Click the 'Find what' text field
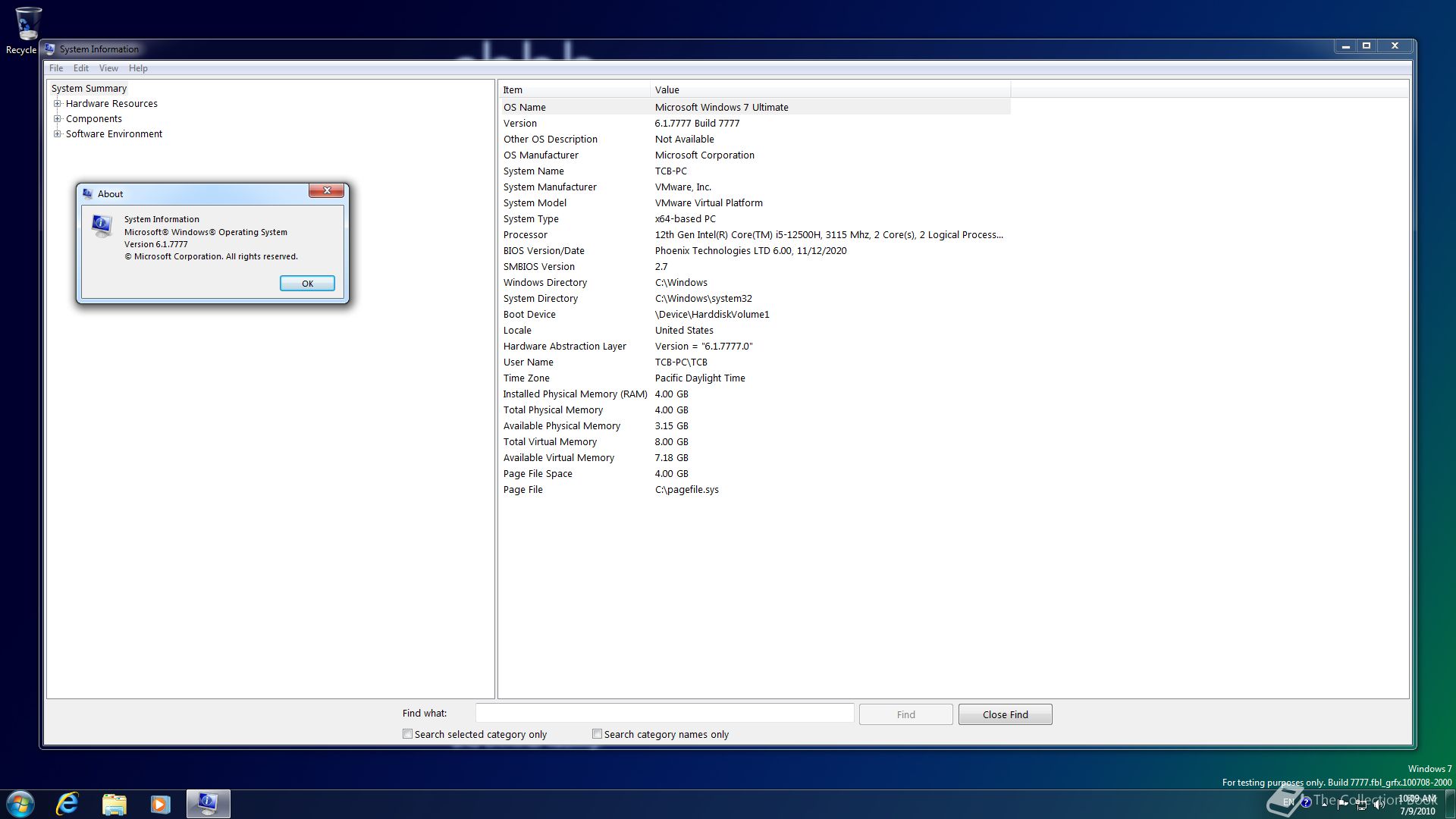The height and width of the screenshot is (819, 1456). click(x=664, y=714)
